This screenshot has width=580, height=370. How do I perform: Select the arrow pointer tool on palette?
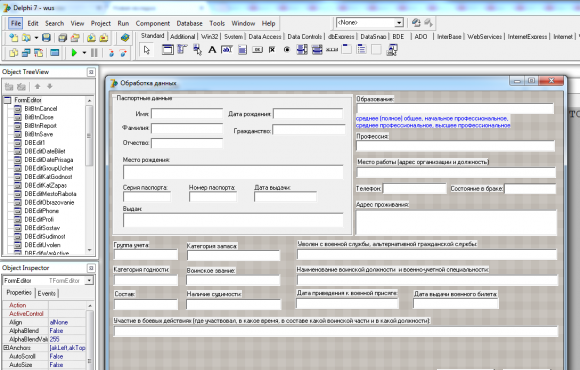(x=147, y=50)
